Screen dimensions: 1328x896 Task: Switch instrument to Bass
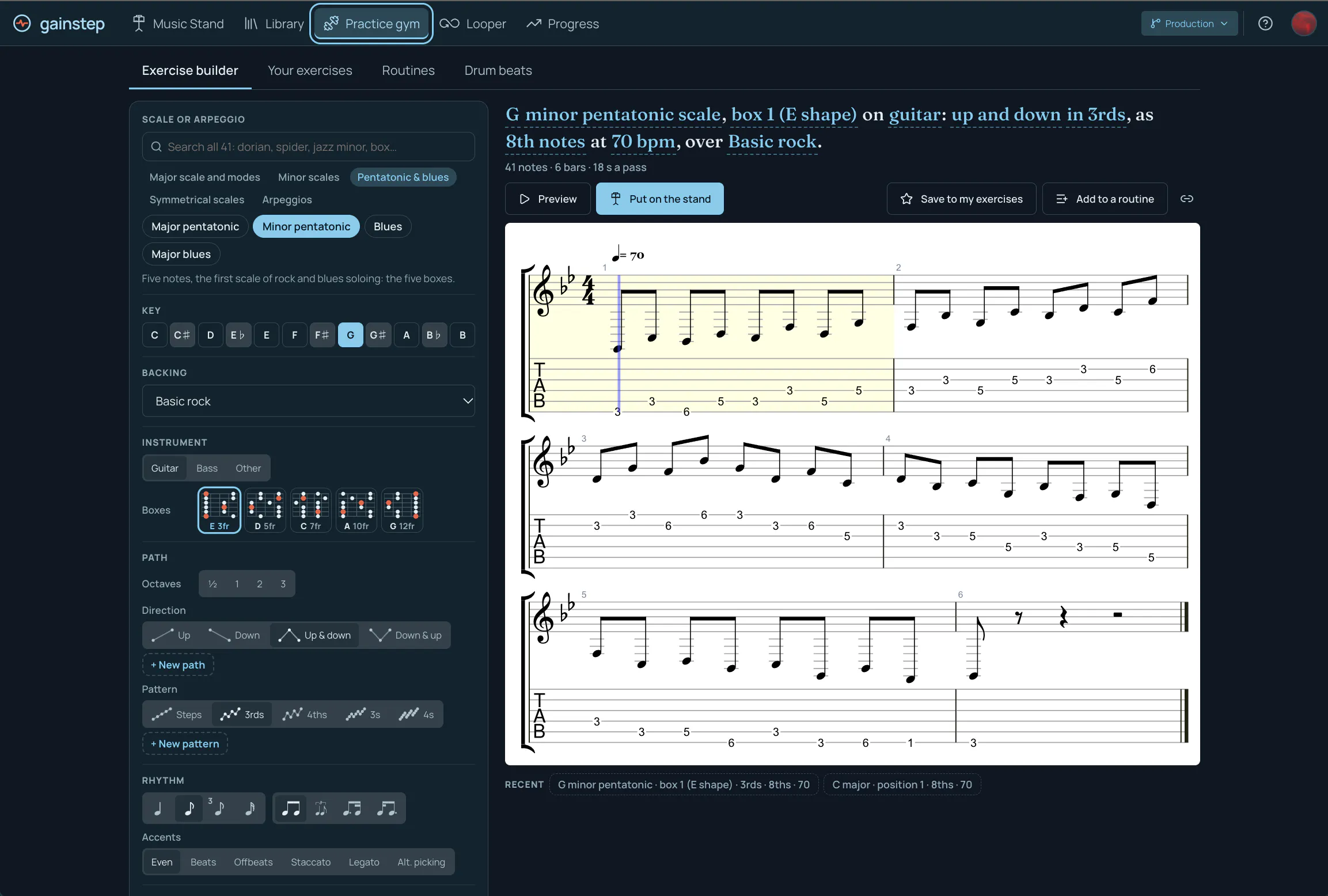pos(207,468)
